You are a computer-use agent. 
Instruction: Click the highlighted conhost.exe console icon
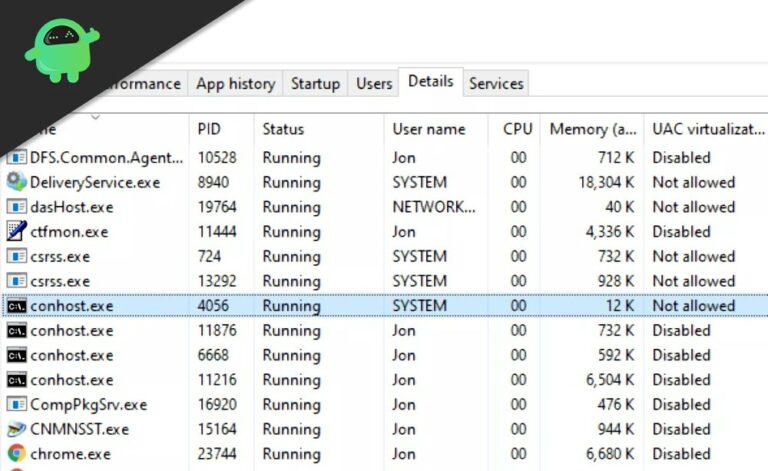[x=16, y=306]
